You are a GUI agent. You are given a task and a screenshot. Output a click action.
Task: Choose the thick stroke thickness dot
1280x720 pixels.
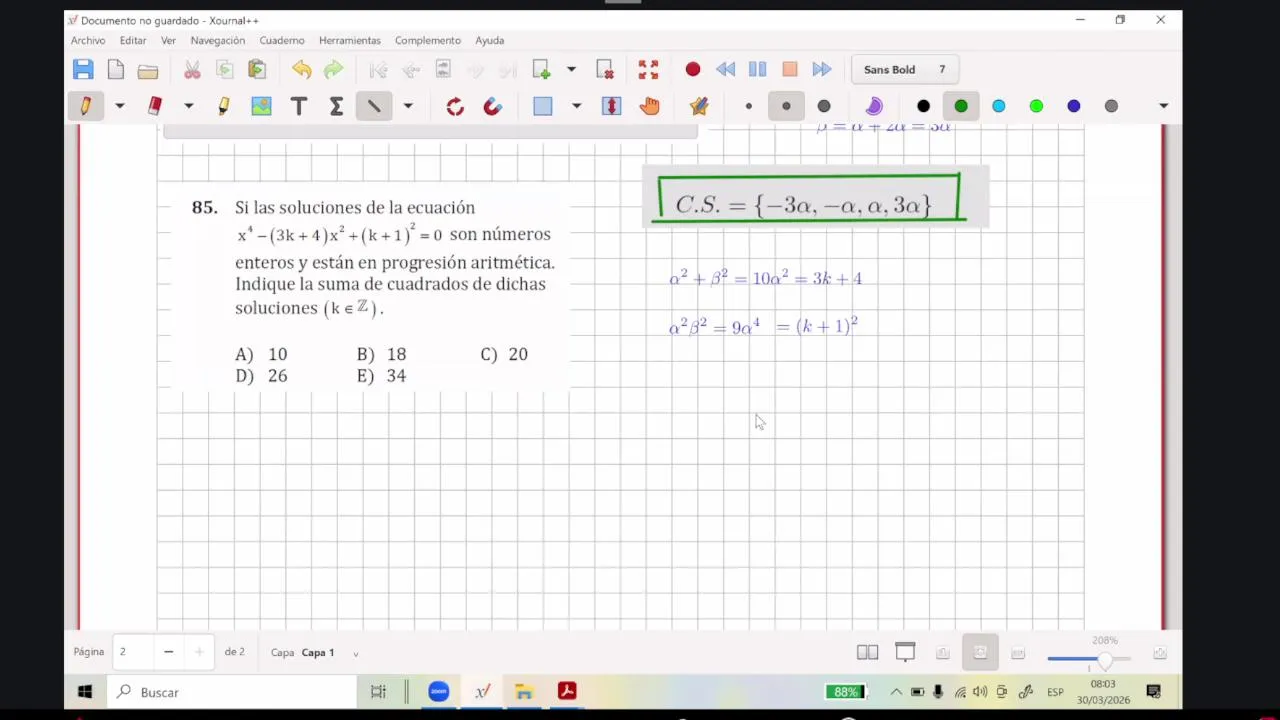click(824, 106)
